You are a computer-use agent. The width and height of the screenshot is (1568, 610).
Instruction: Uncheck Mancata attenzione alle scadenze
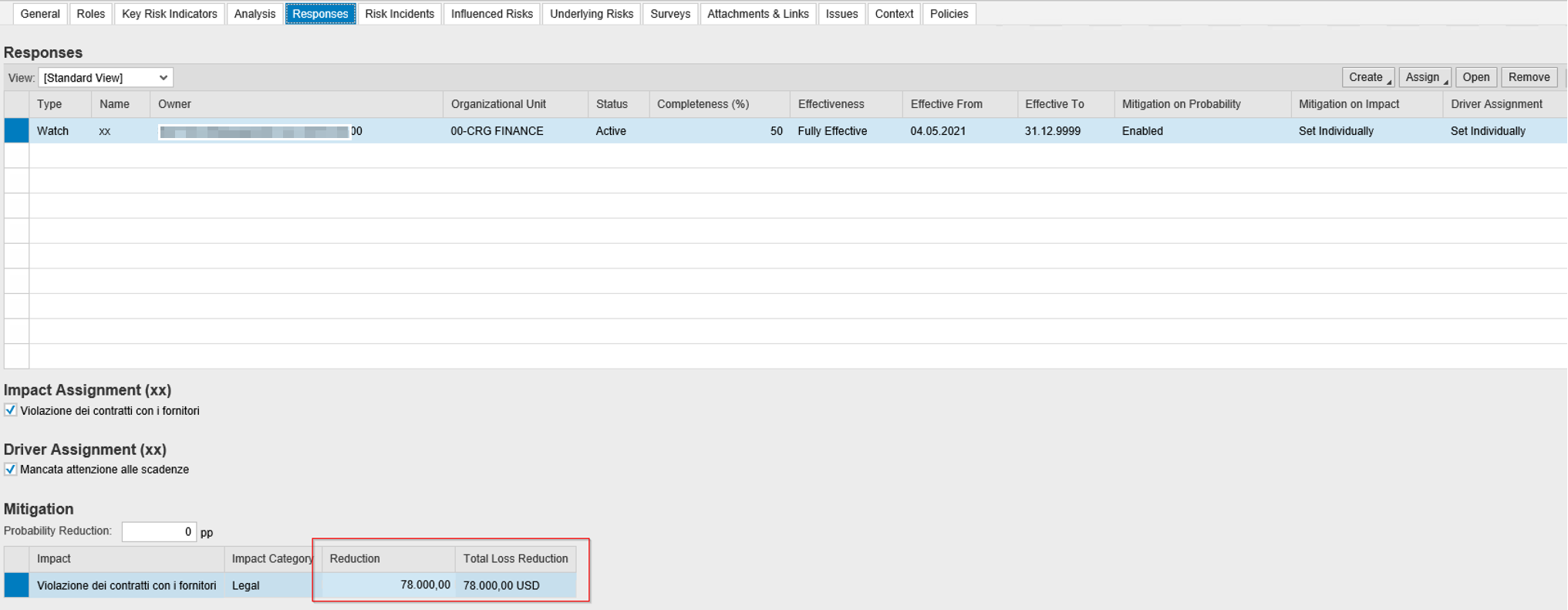click(11, 470)
